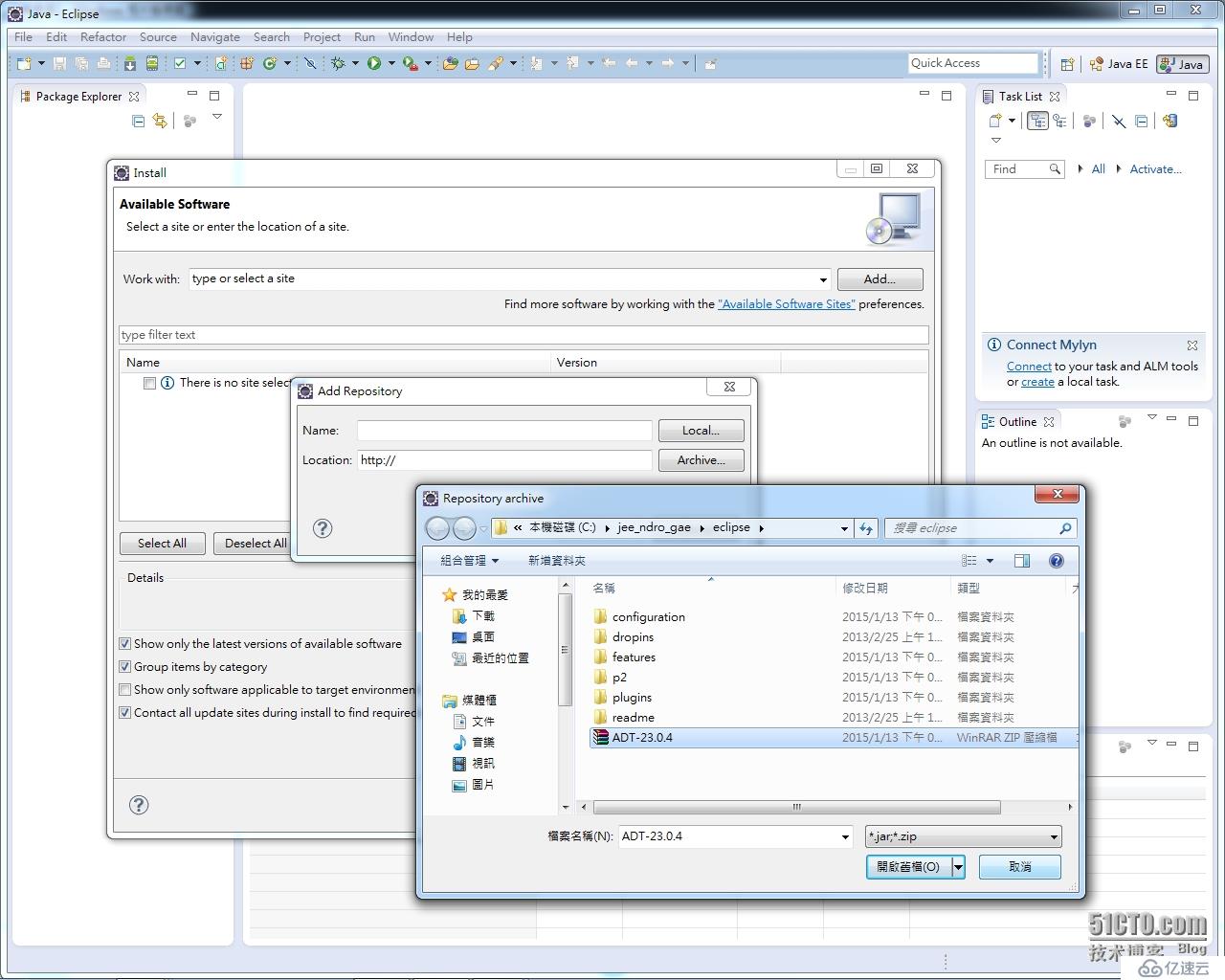Click the help icon in Install dialog
The height and width of the screenshot is (980, 1225).
coord(139,805)
